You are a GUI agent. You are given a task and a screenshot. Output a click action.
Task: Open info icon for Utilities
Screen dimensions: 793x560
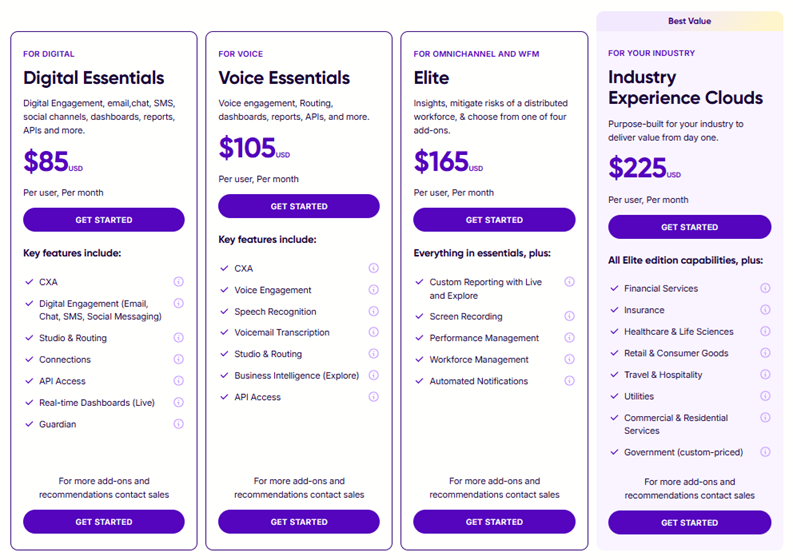(765, 396)
